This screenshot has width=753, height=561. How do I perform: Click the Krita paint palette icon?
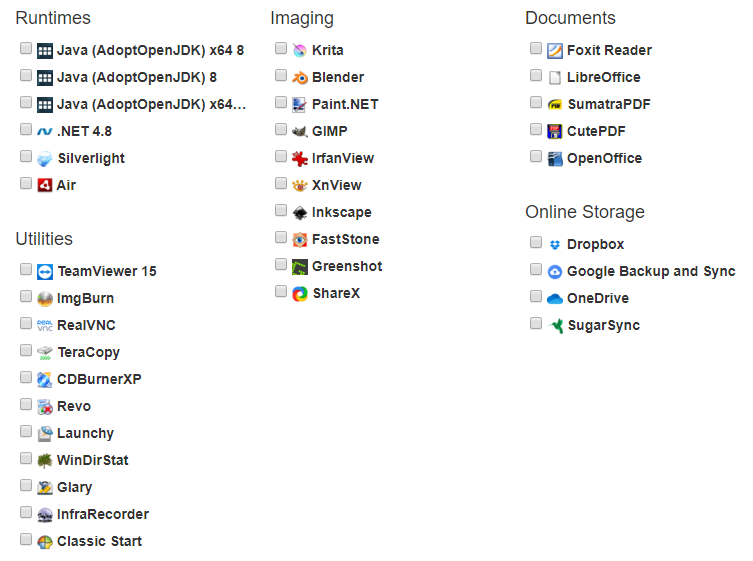coord(300,50)
